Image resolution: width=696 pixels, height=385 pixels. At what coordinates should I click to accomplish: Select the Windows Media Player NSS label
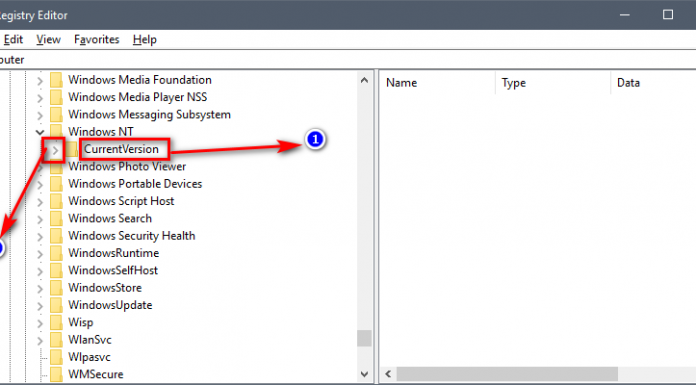coord(138,97)
